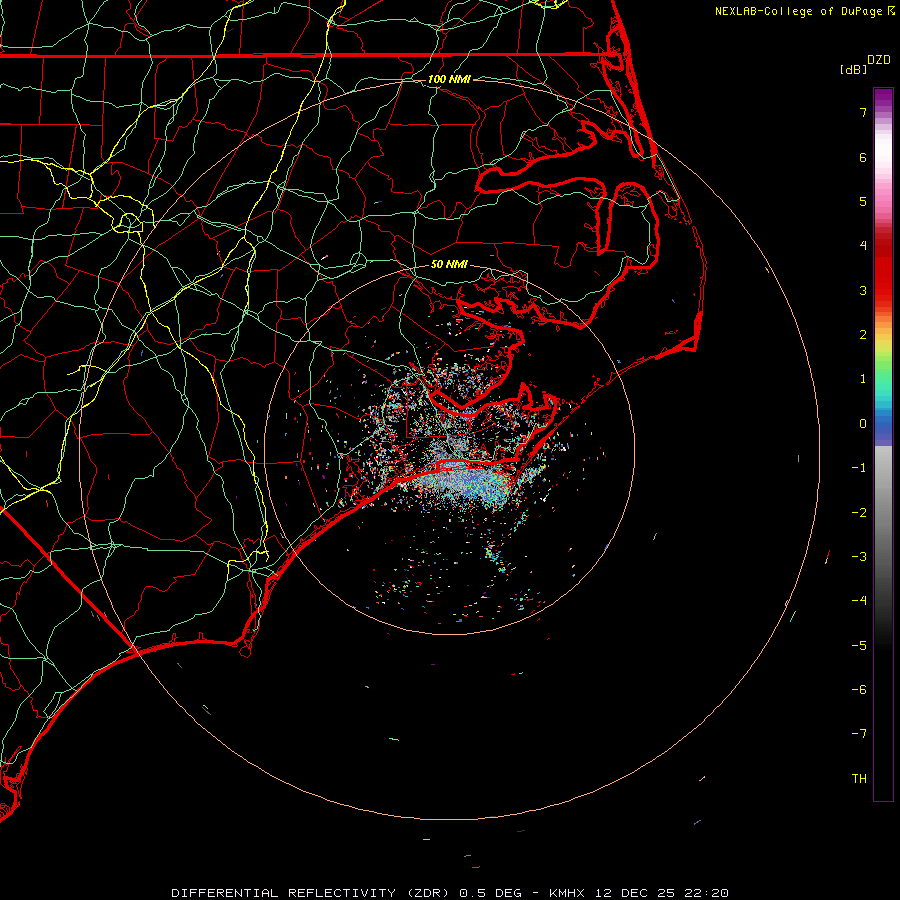Click the KMHX station ID in the caption
900x900 pixels.
tap(567, 892)
